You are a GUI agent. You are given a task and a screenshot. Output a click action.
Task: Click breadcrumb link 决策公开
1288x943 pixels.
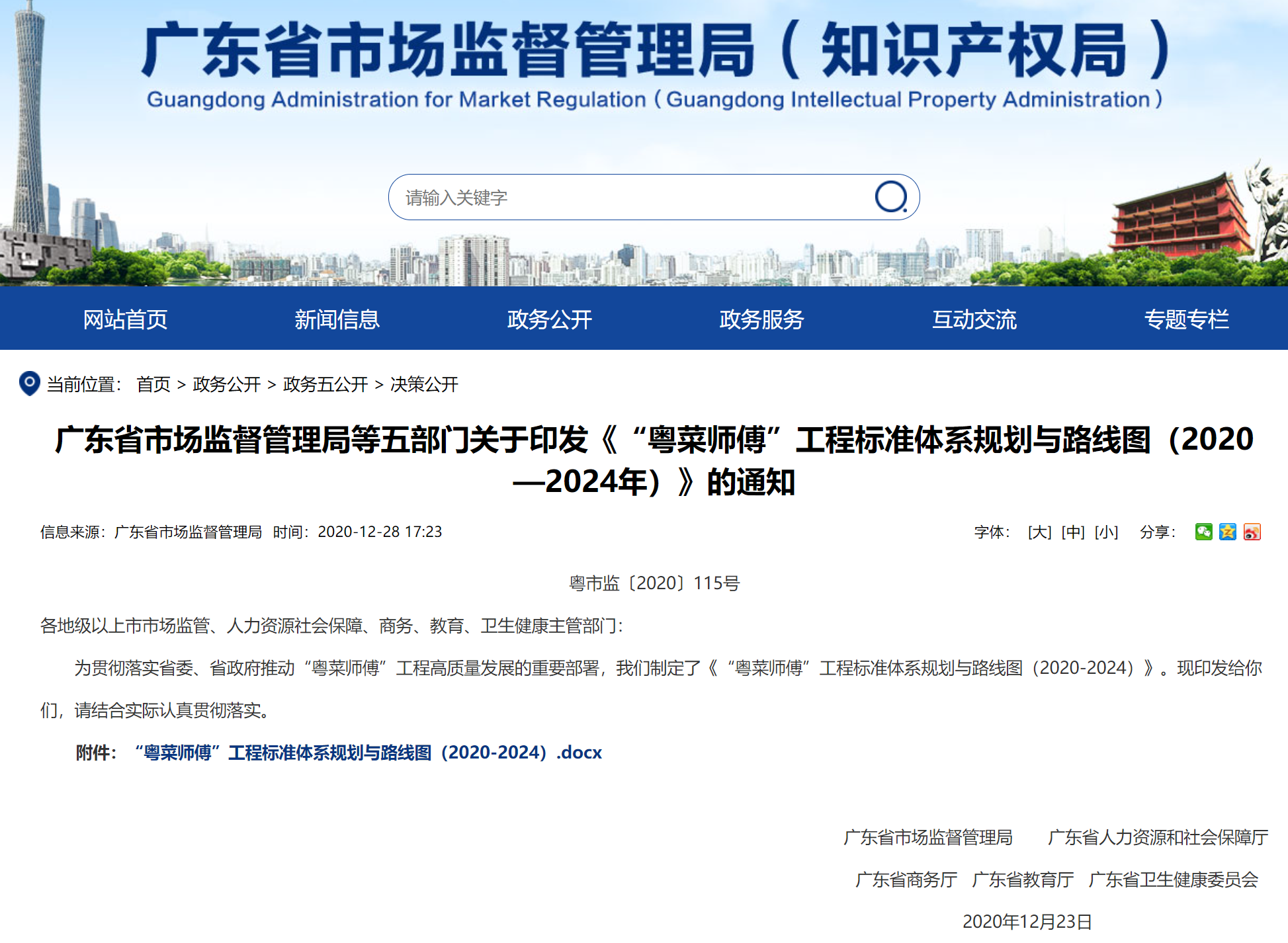coord(424,384)
